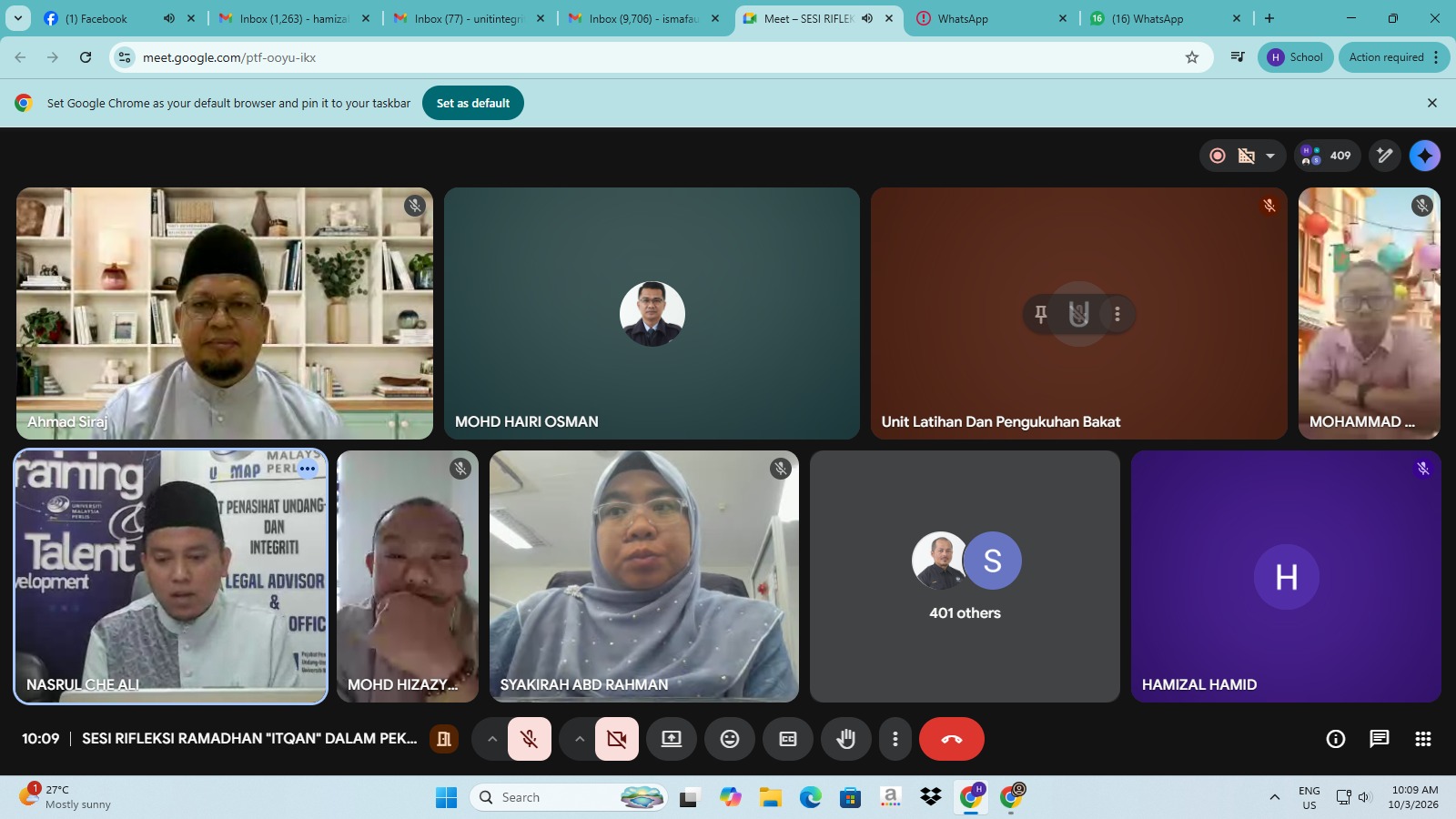Image resolution: width=1456 pixels, height=819 pixels.
Task: Expand audio settings chevron beside microphone
Action: [492, 739]
